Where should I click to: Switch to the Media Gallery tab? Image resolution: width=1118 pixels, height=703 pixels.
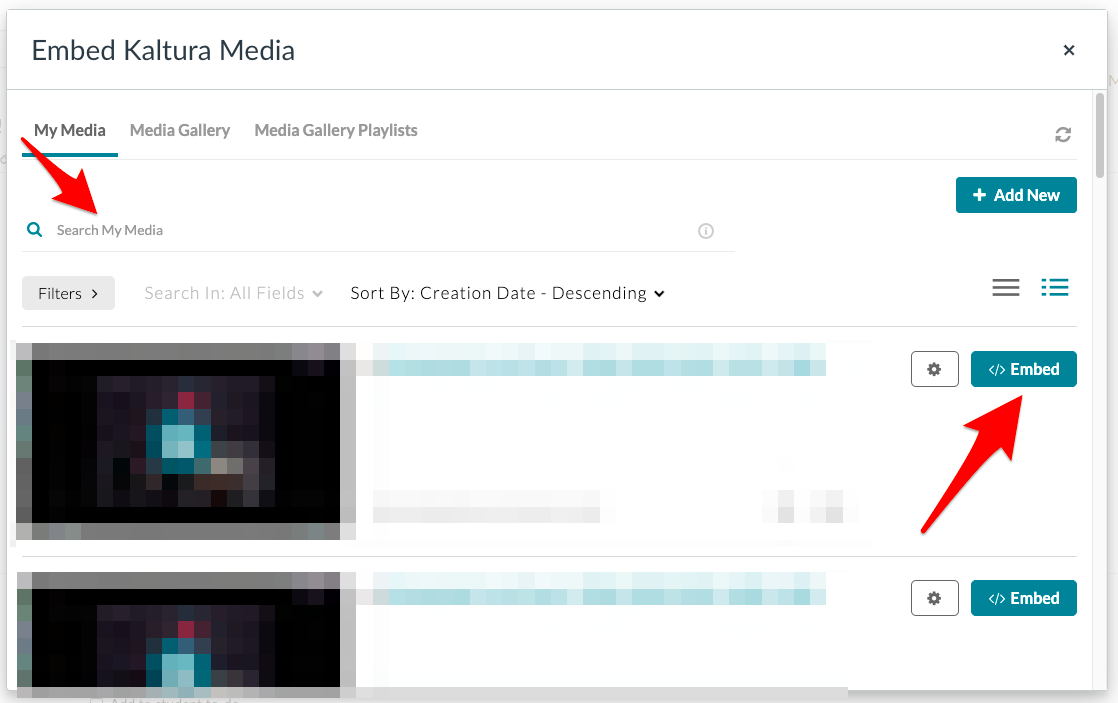point(180,130)
